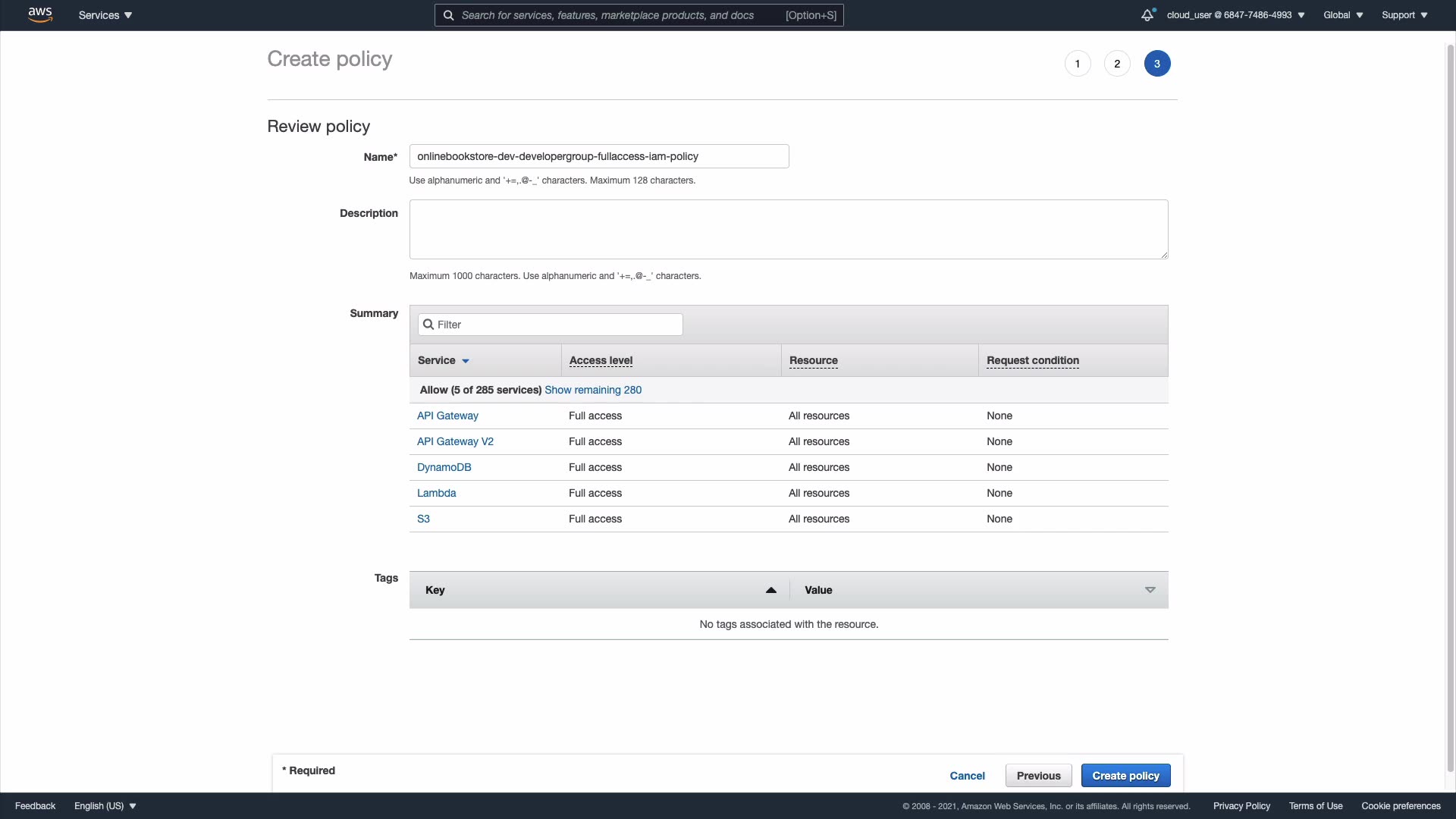Click the Value column sort arrow
This screenshot has height=819, width=1456.
(x=1150, y=590)
